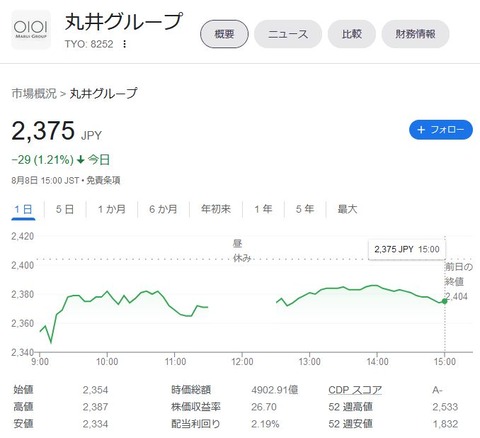Select the 概要 overview tab
The image size is (480, 438).
point(224,34)
